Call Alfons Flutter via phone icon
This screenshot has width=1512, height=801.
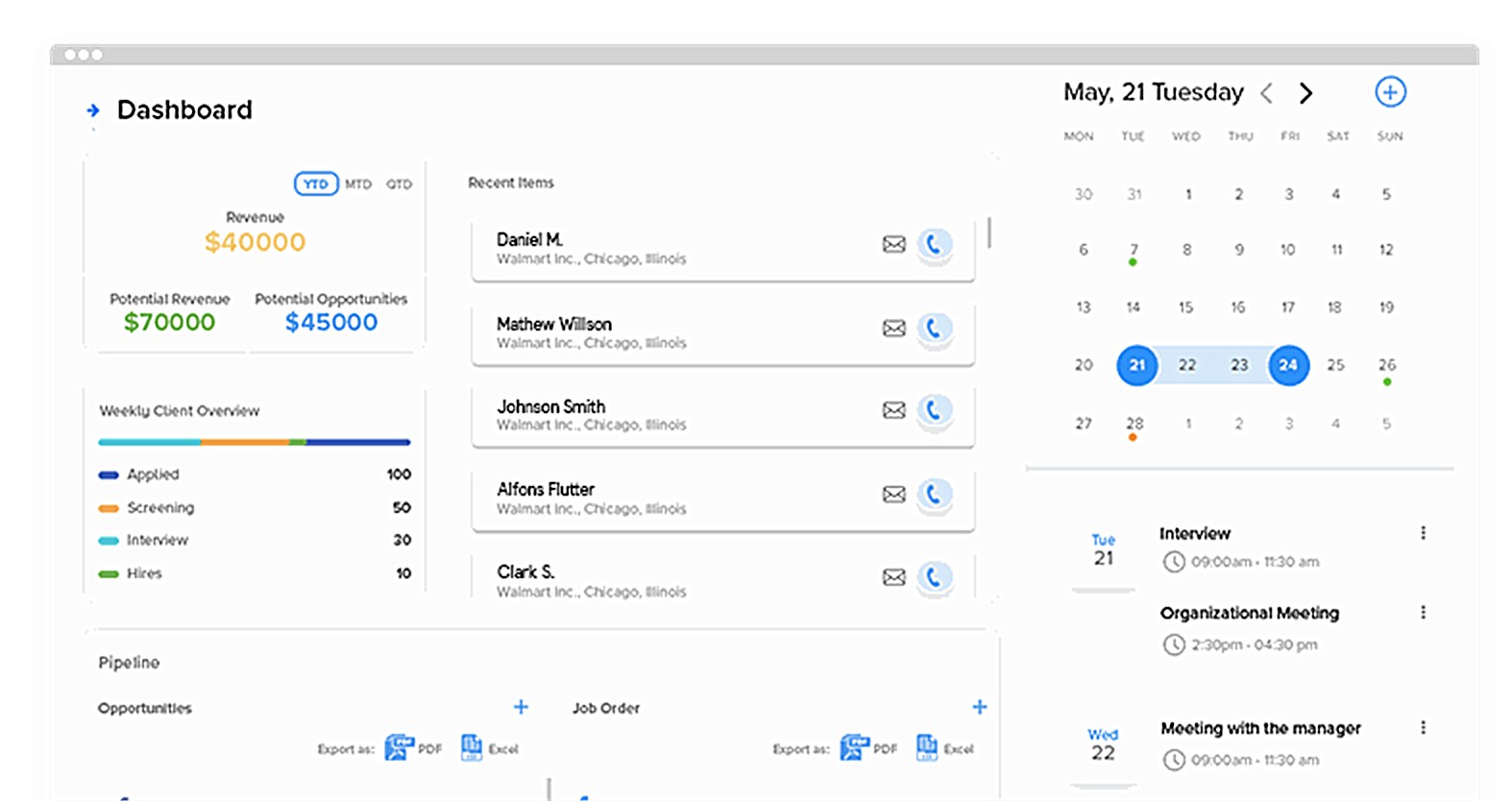tap(934, 495)
